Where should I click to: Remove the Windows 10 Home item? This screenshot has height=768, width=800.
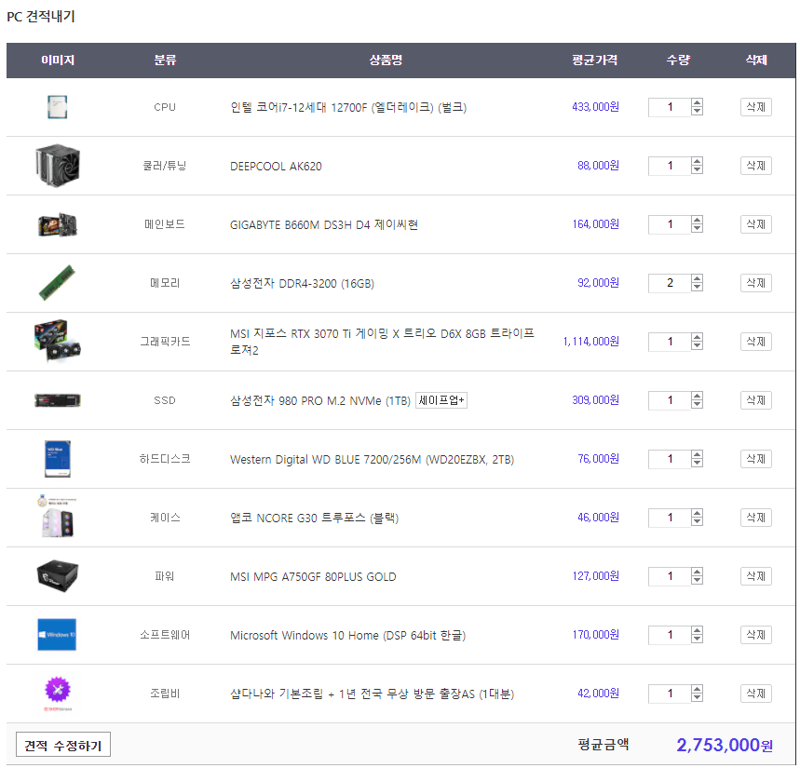click(x=756, y=635)
